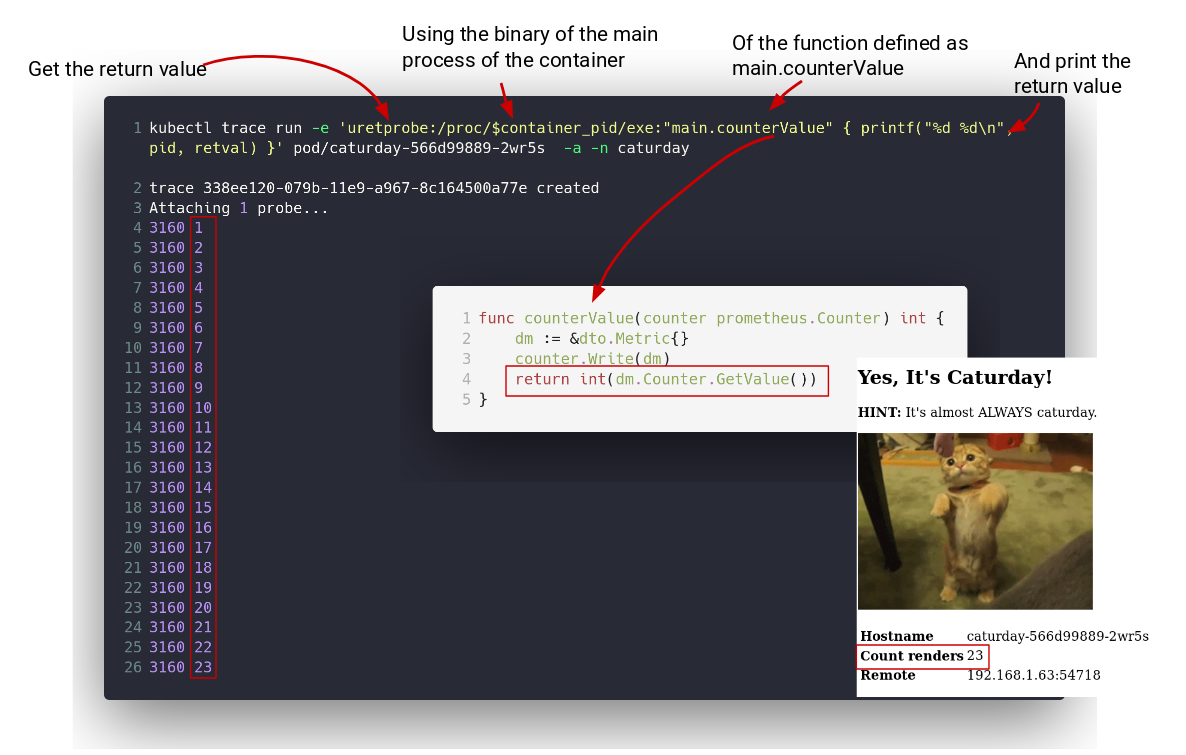The height and width of the screenshot is (755, 1186).
Task: Click the return value 10 on line 13
Action: pyautogui.click(x=203, y=408)
